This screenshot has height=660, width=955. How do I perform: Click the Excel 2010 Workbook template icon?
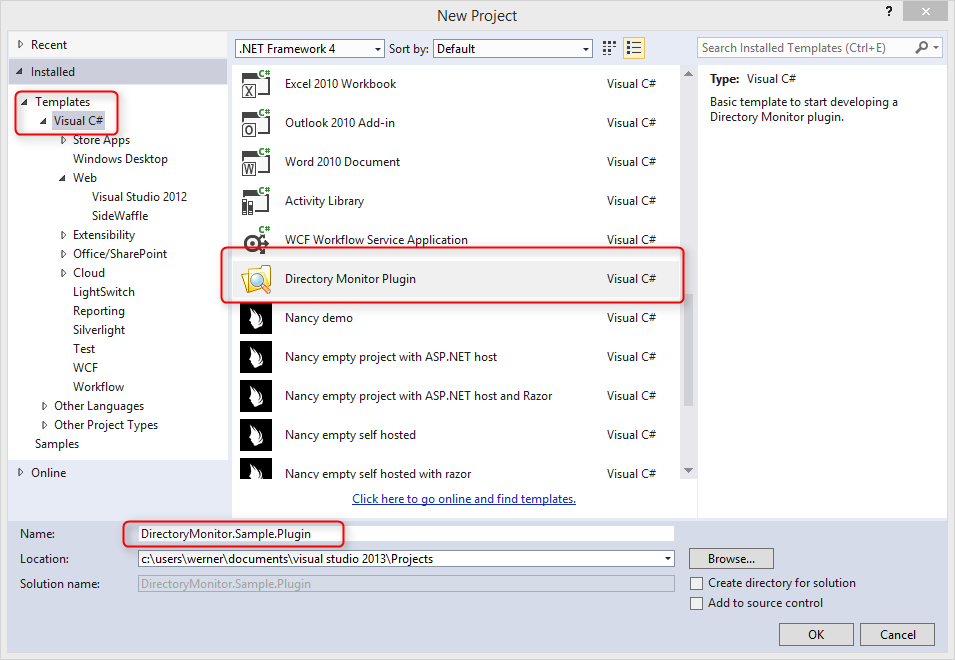pyautogui.click(x=256, y=84)
